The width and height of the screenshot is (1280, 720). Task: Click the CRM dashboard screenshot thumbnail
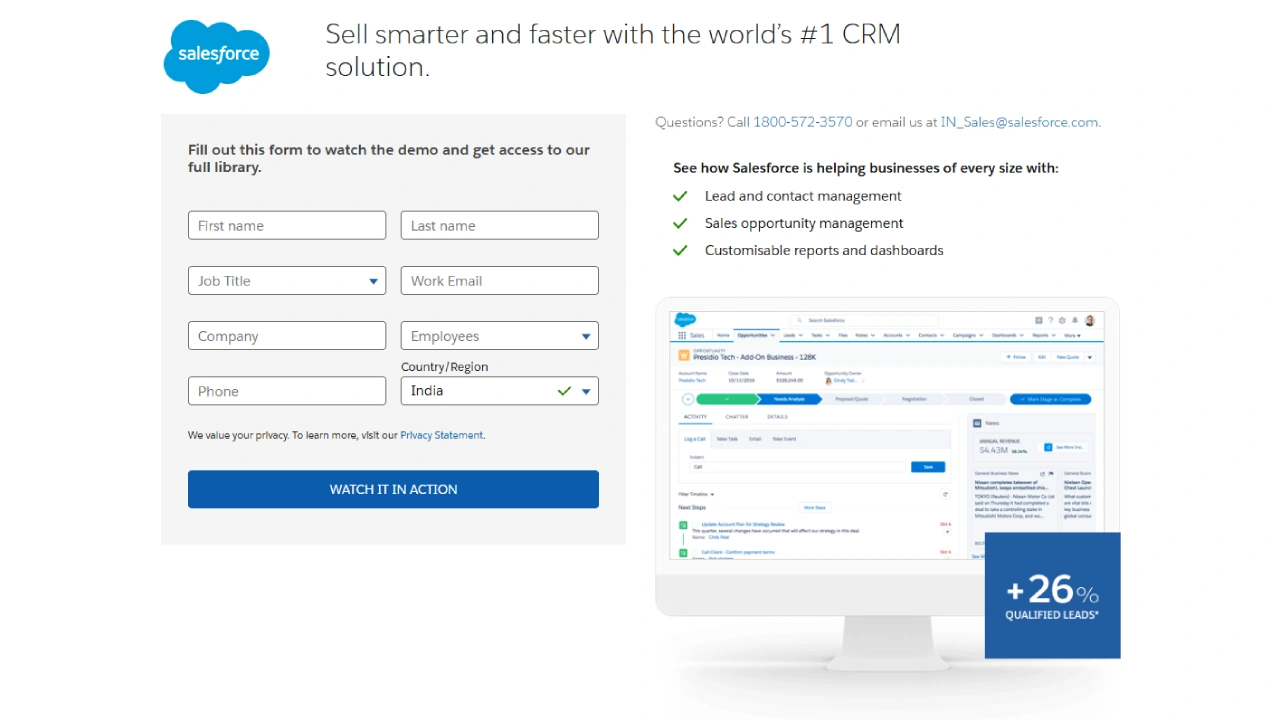click(885, 438)
